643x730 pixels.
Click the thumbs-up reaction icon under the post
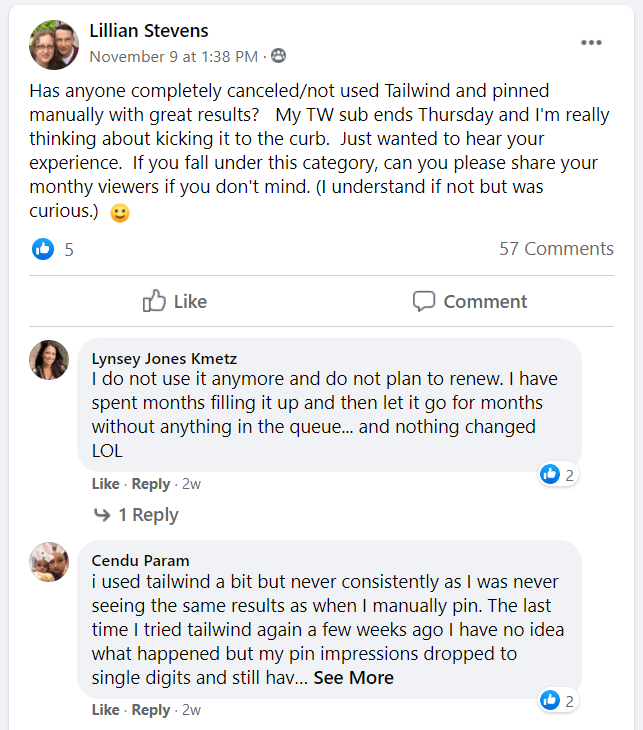(43, 249)
